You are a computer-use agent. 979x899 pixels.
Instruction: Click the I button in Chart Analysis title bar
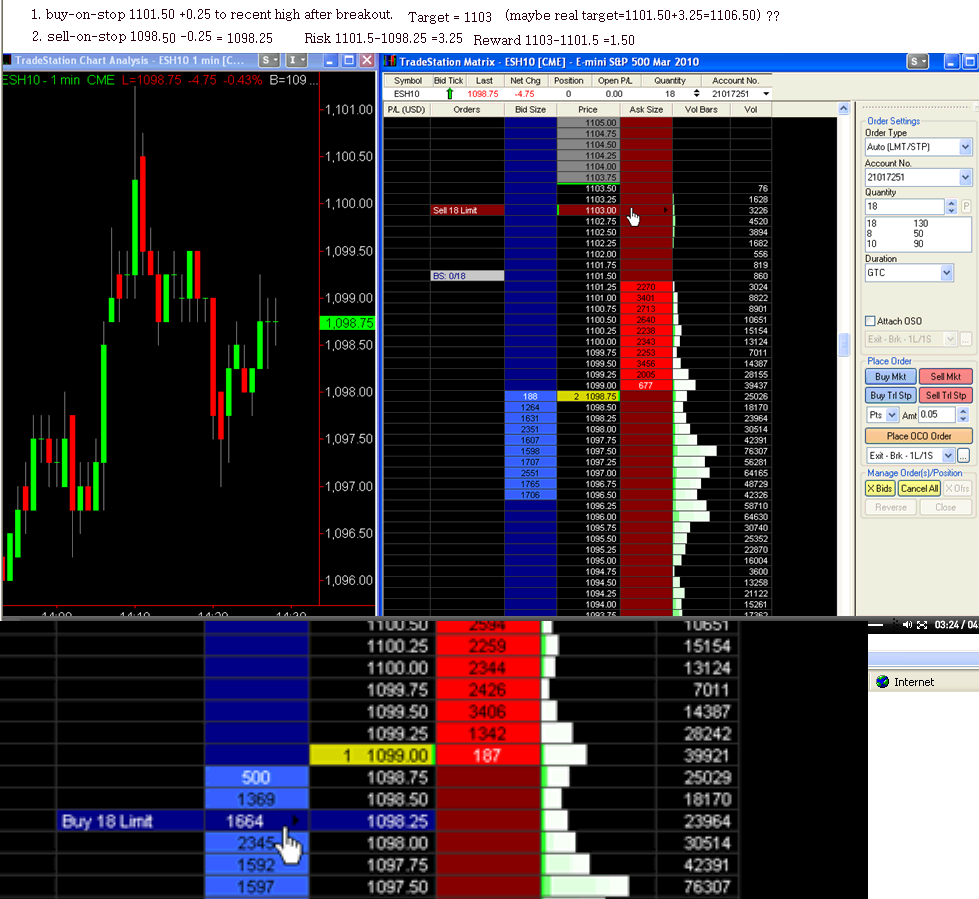coord(296,61)
